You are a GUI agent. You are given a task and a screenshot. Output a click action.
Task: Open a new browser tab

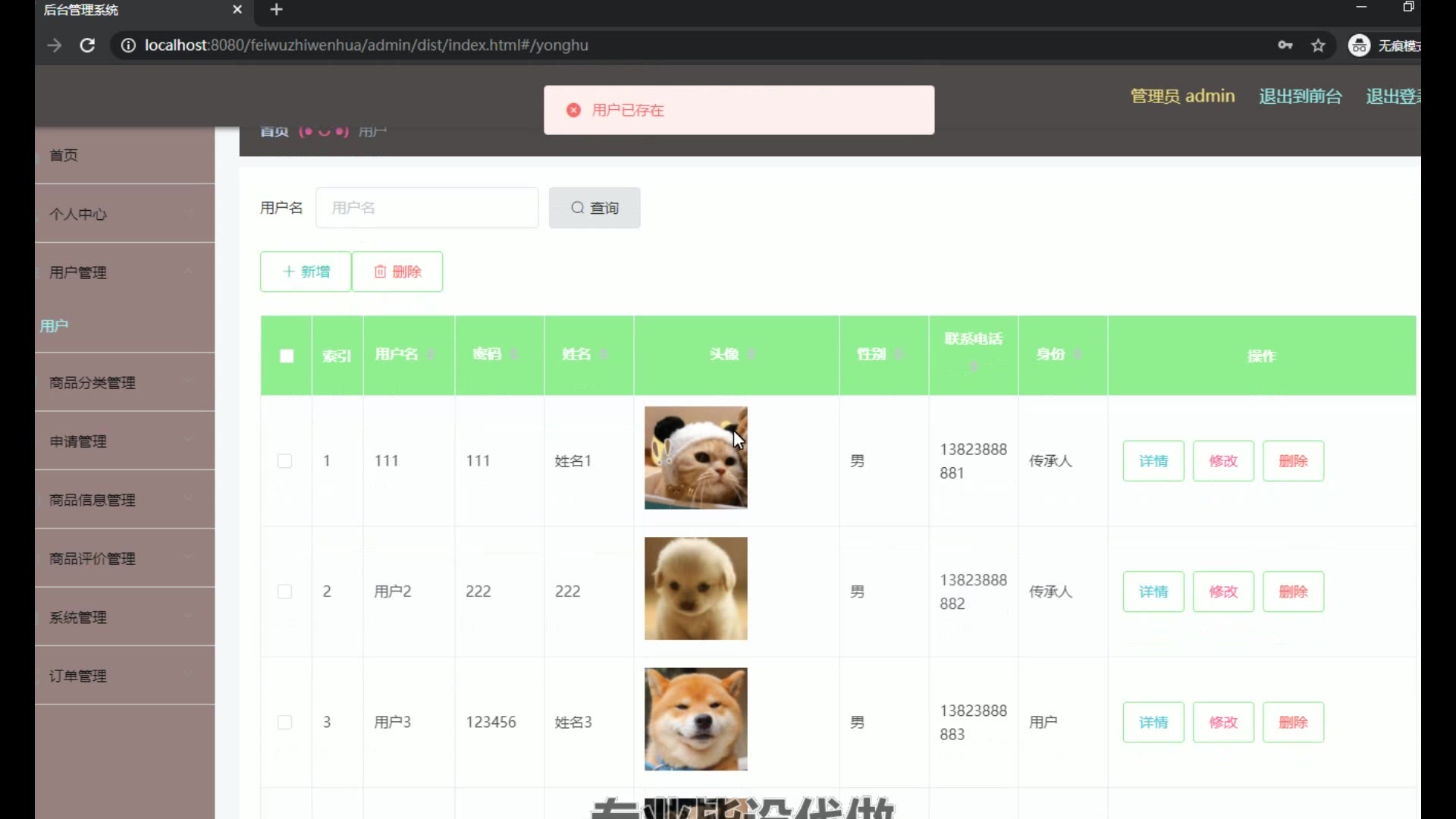[276, 10]
